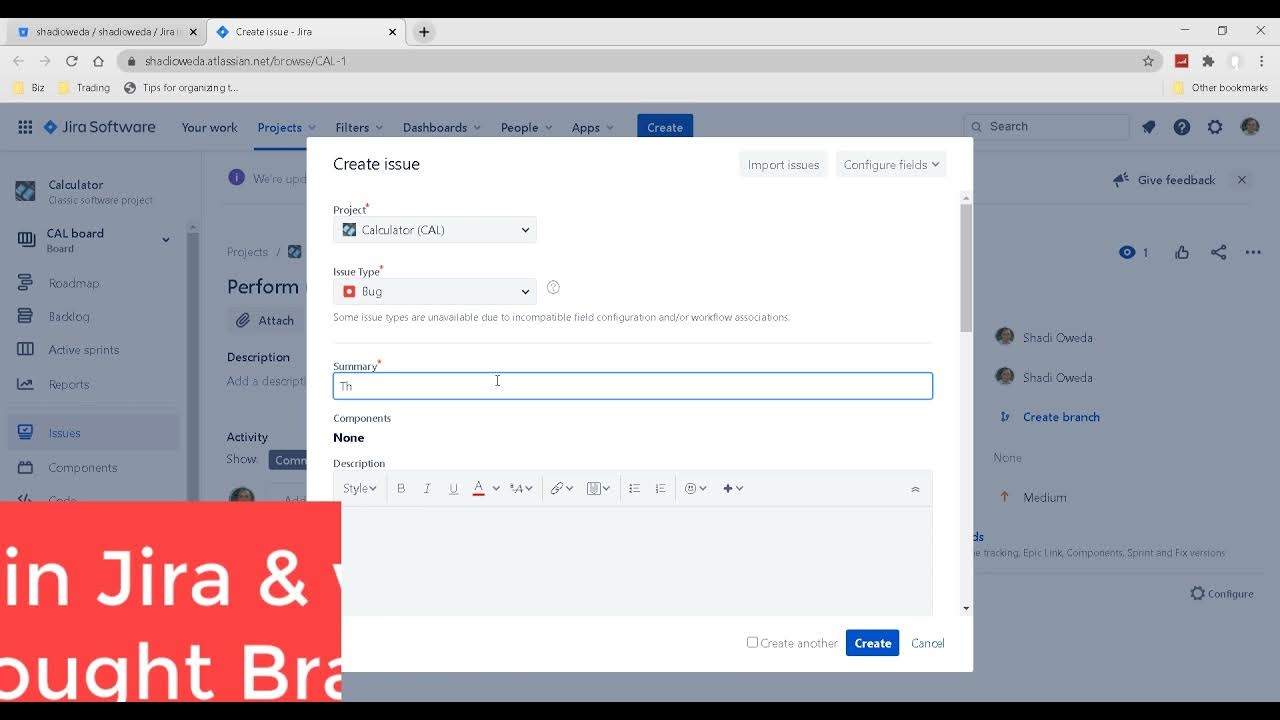Open the more formatting options dropdown
1280x720 pixels.
click(x=521, y=488)
